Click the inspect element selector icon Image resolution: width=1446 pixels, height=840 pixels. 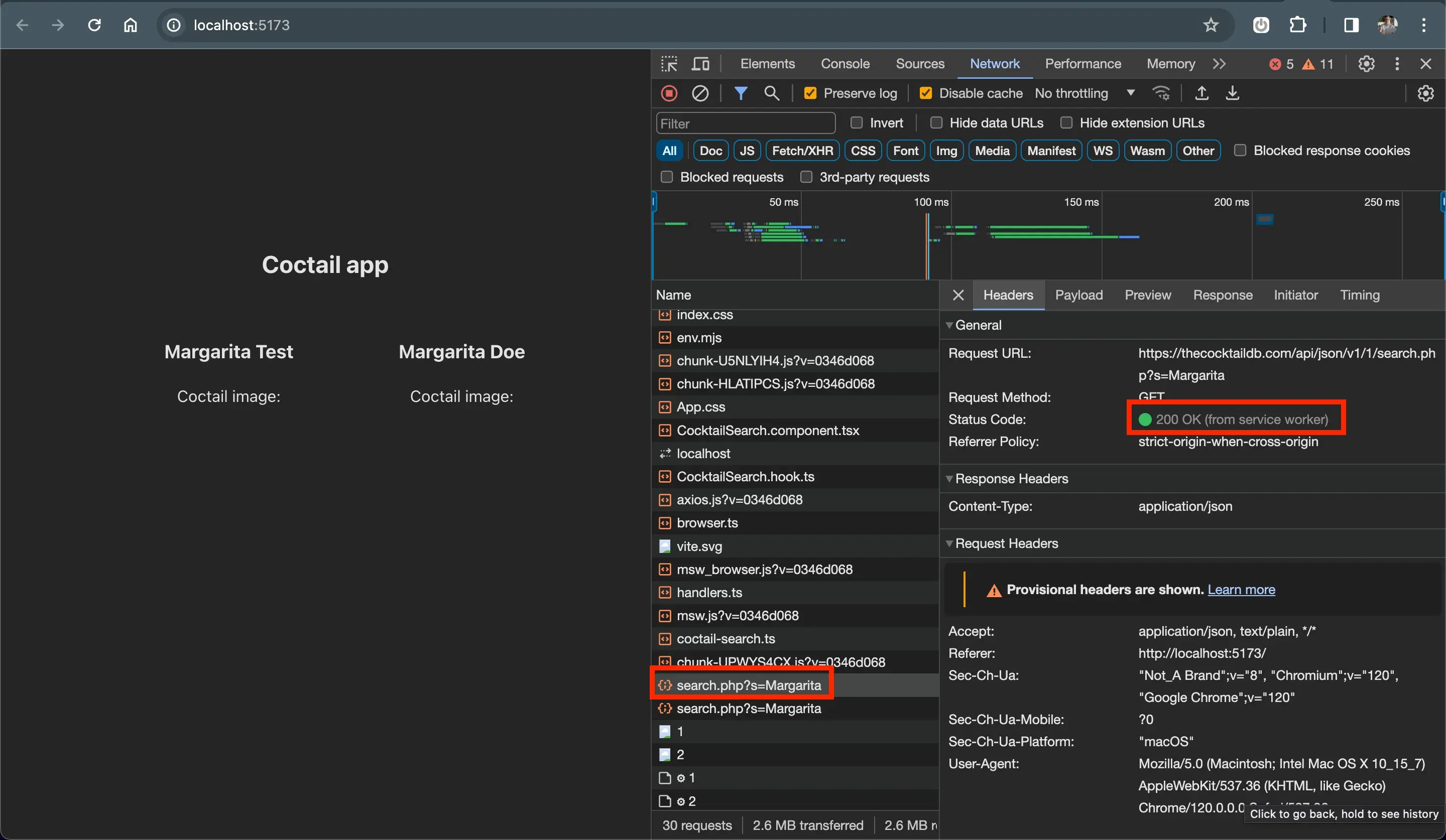pos(669,64)
